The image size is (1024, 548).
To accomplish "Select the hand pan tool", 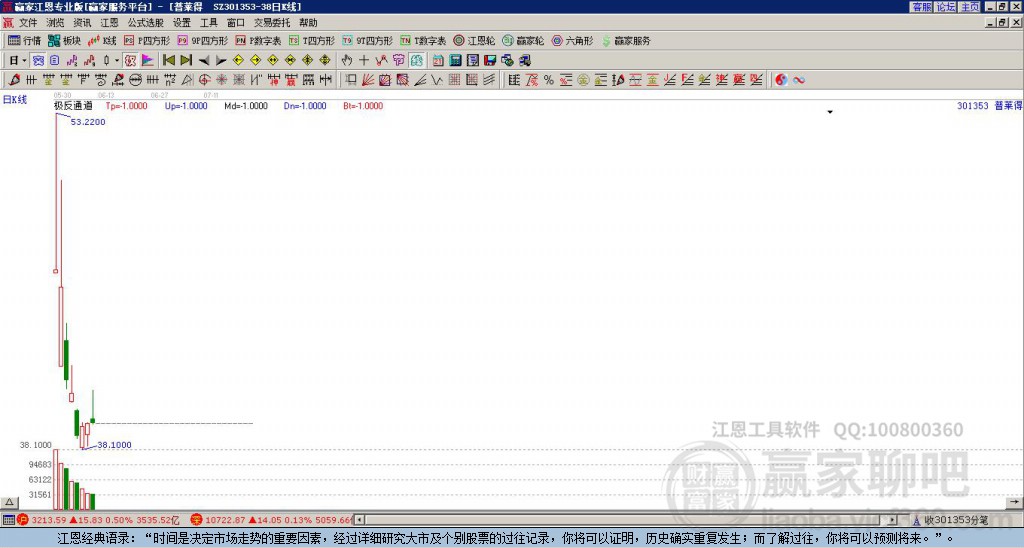I will coord(347,61).
